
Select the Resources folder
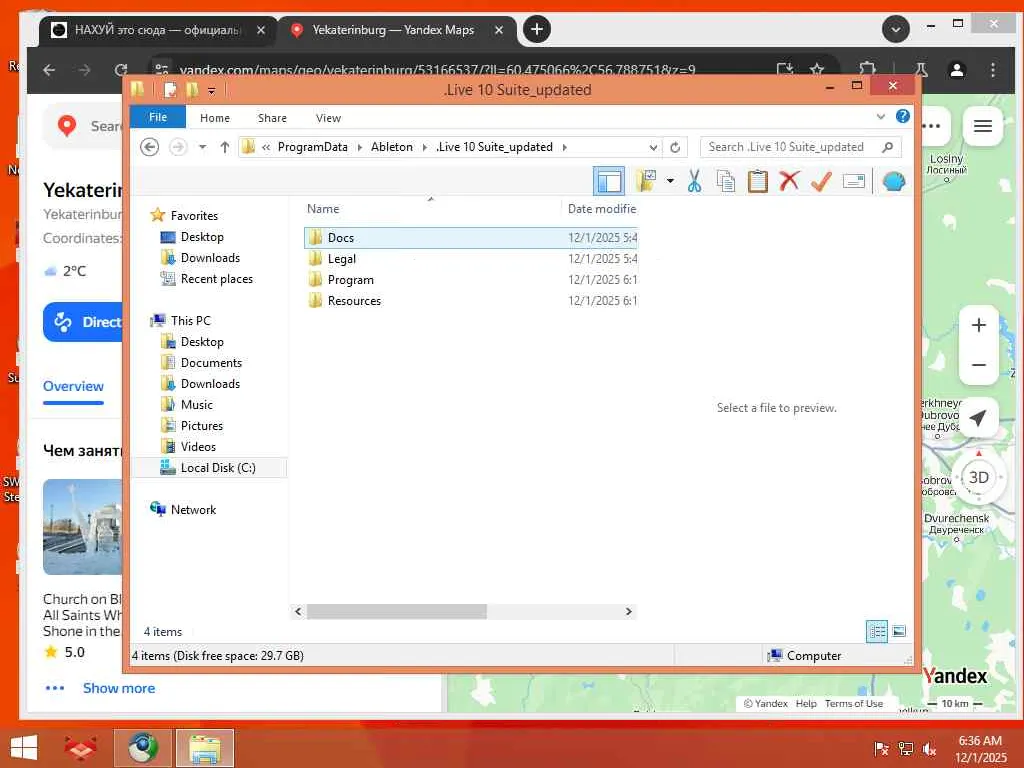pos(470,300)
